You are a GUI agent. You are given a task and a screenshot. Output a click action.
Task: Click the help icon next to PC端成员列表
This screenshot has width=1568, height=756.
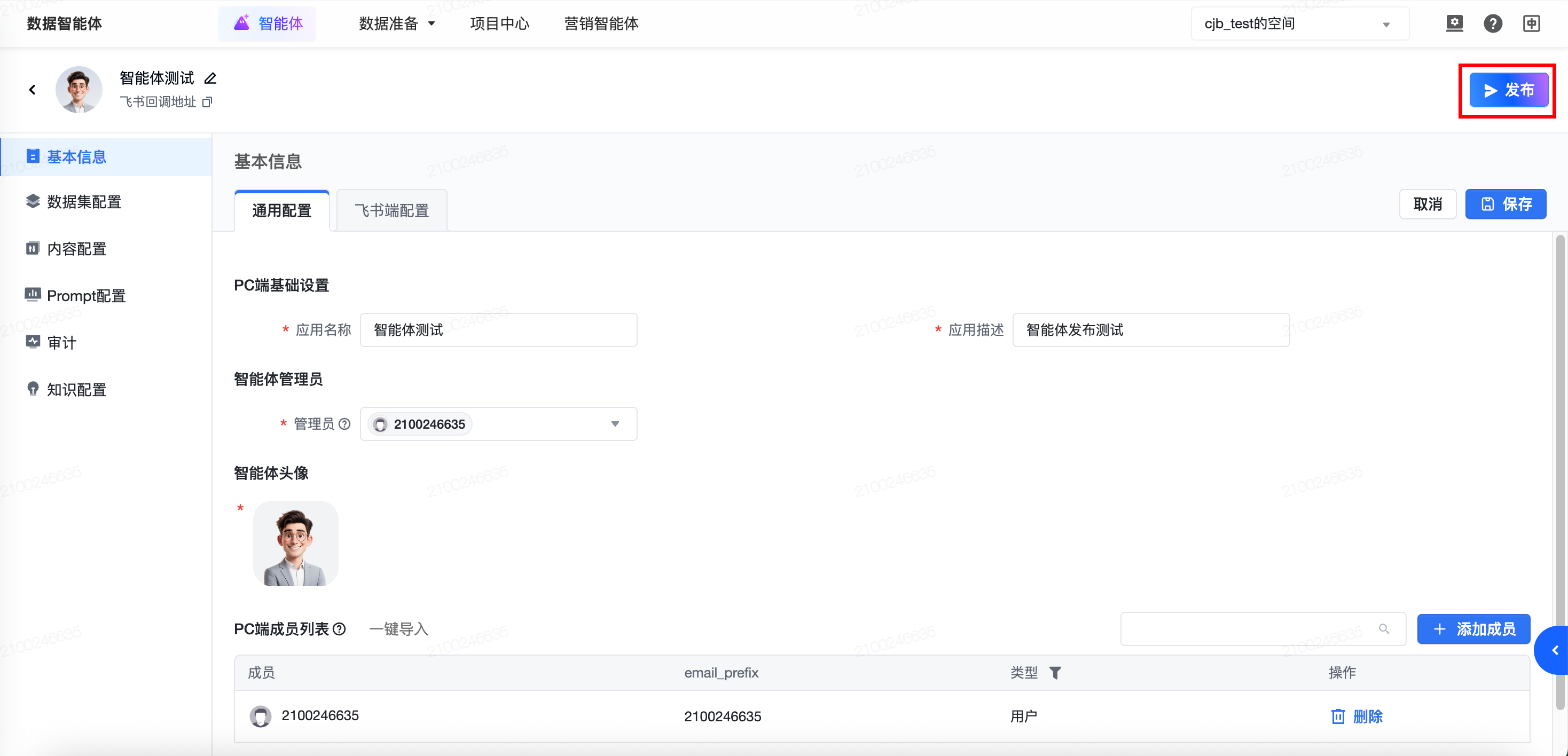point(340,629)
